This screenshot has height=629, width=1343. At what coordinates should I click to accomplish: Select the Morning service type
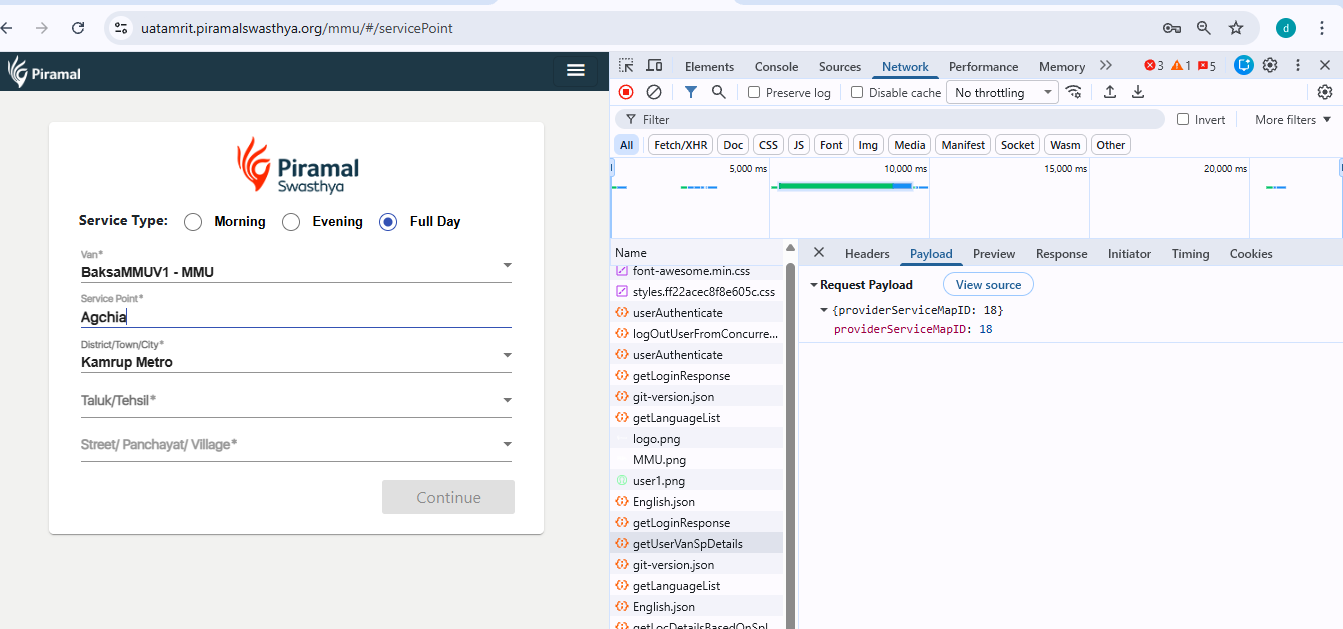click(x=193, y=222)
